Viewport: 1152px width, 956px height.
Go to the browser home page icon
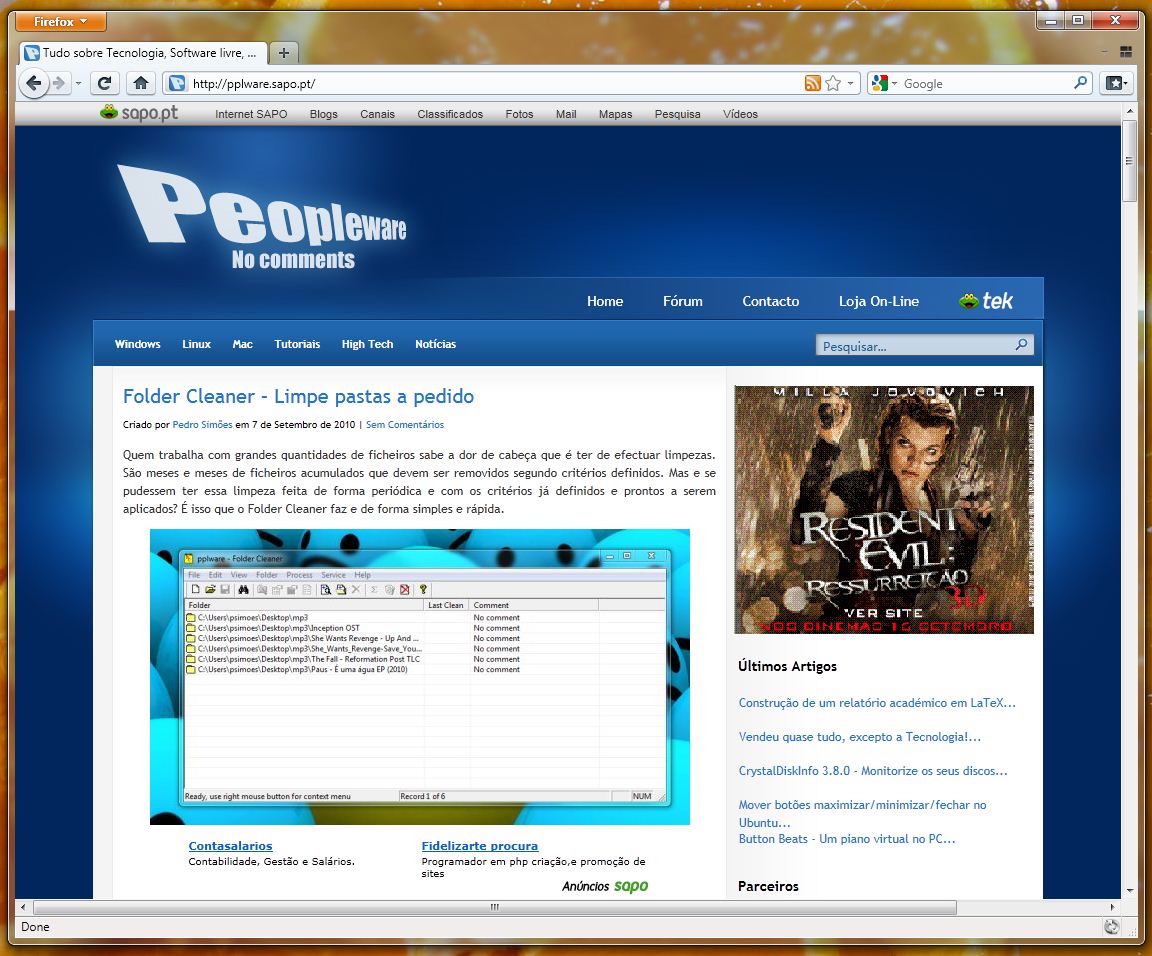click(x=141, y=83)
